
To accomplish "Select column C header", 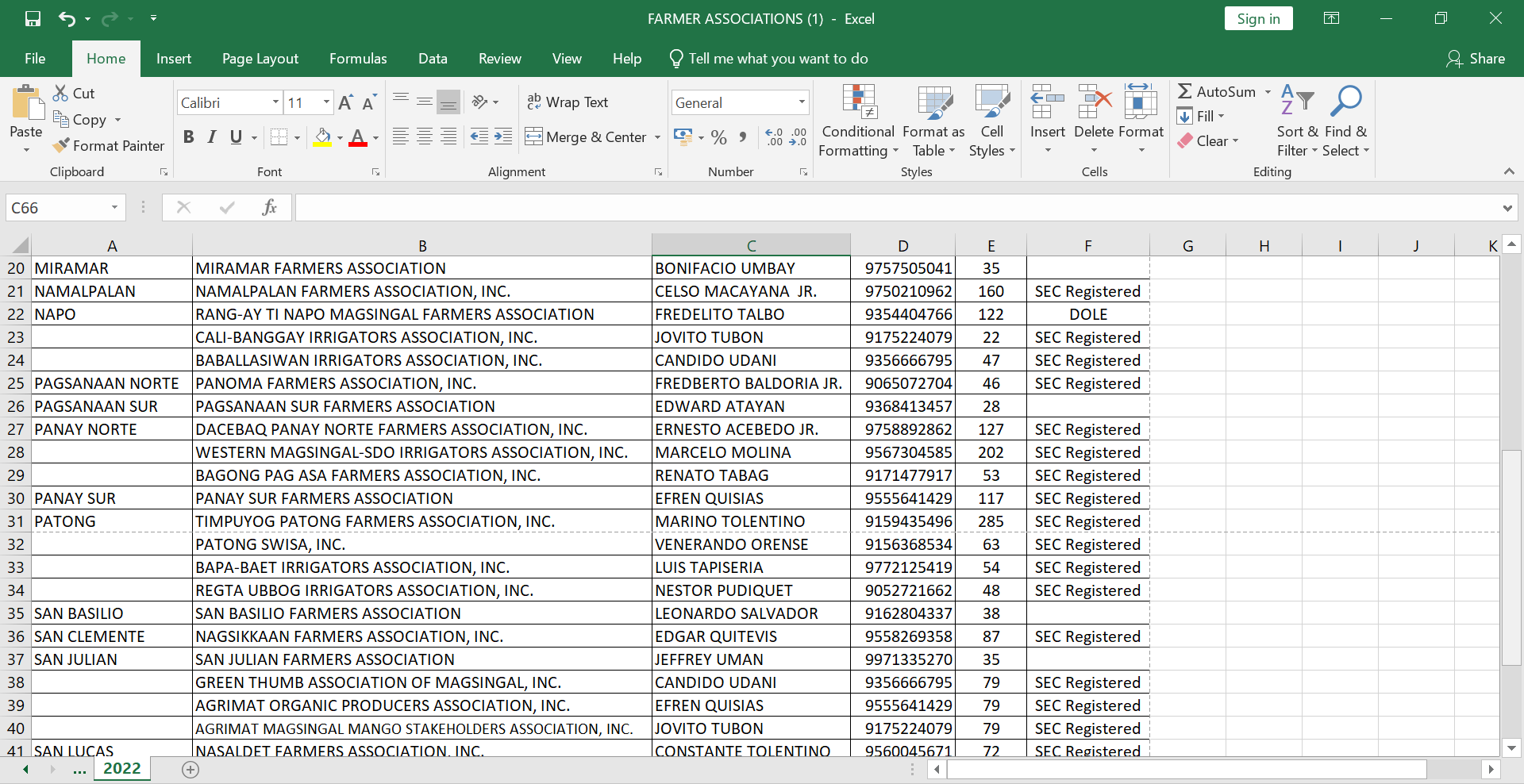I will click(x=751, y=246).
